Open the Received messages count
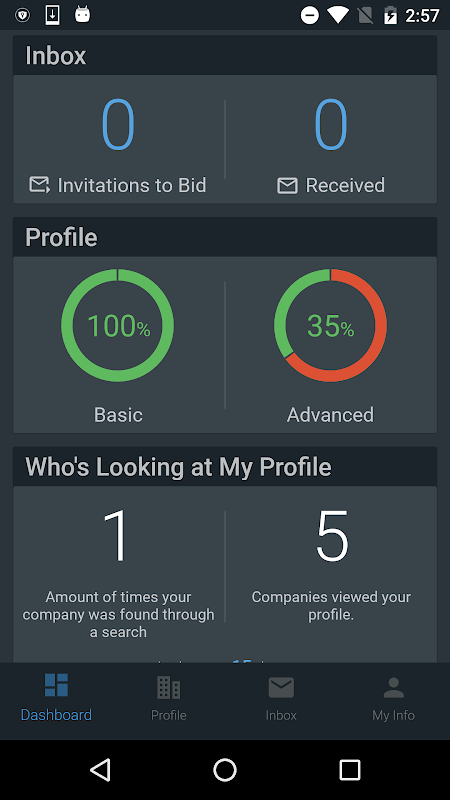 coord(331,124)
